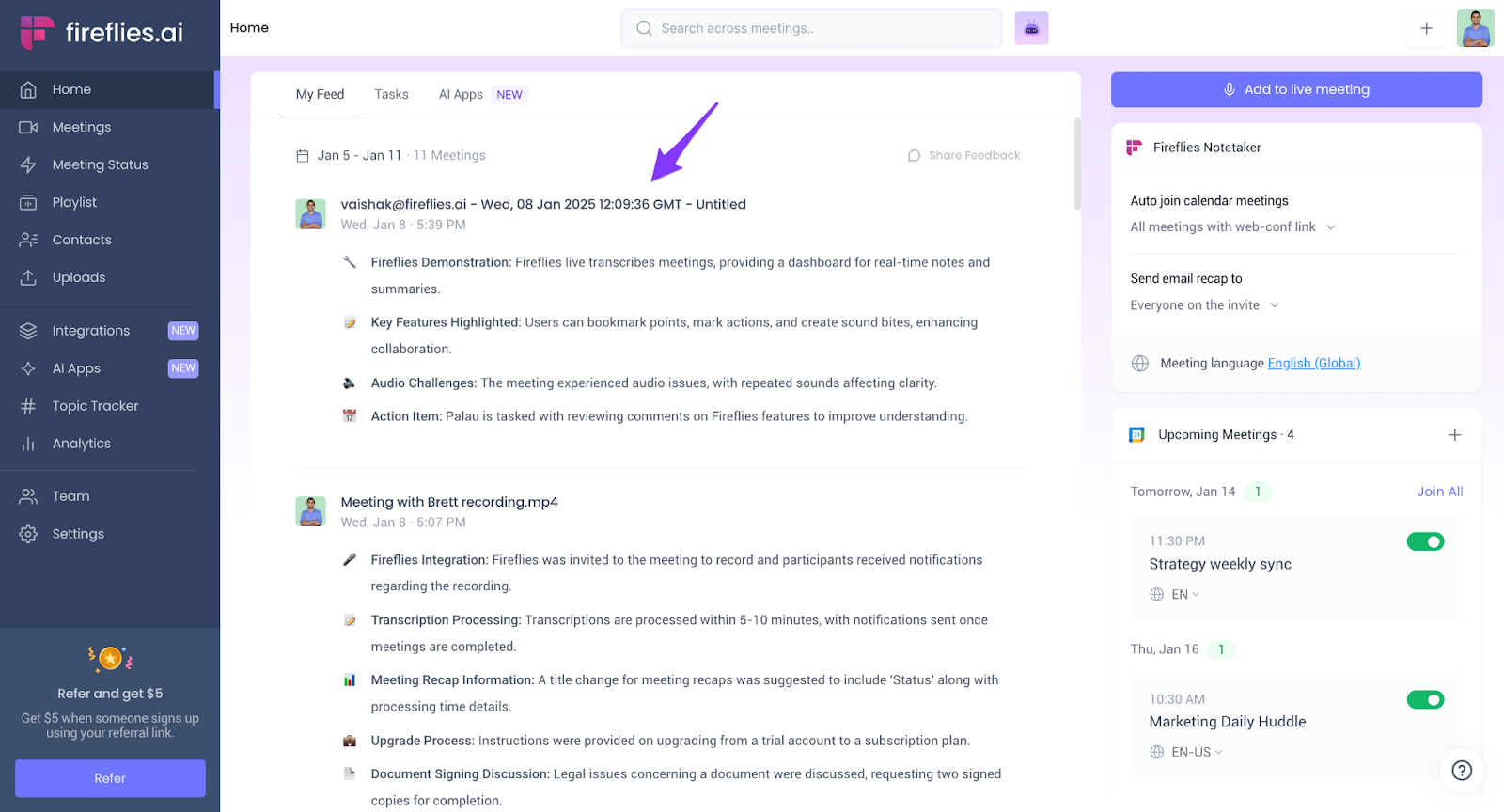Open Integrations in the sidebar

point(109,331)
